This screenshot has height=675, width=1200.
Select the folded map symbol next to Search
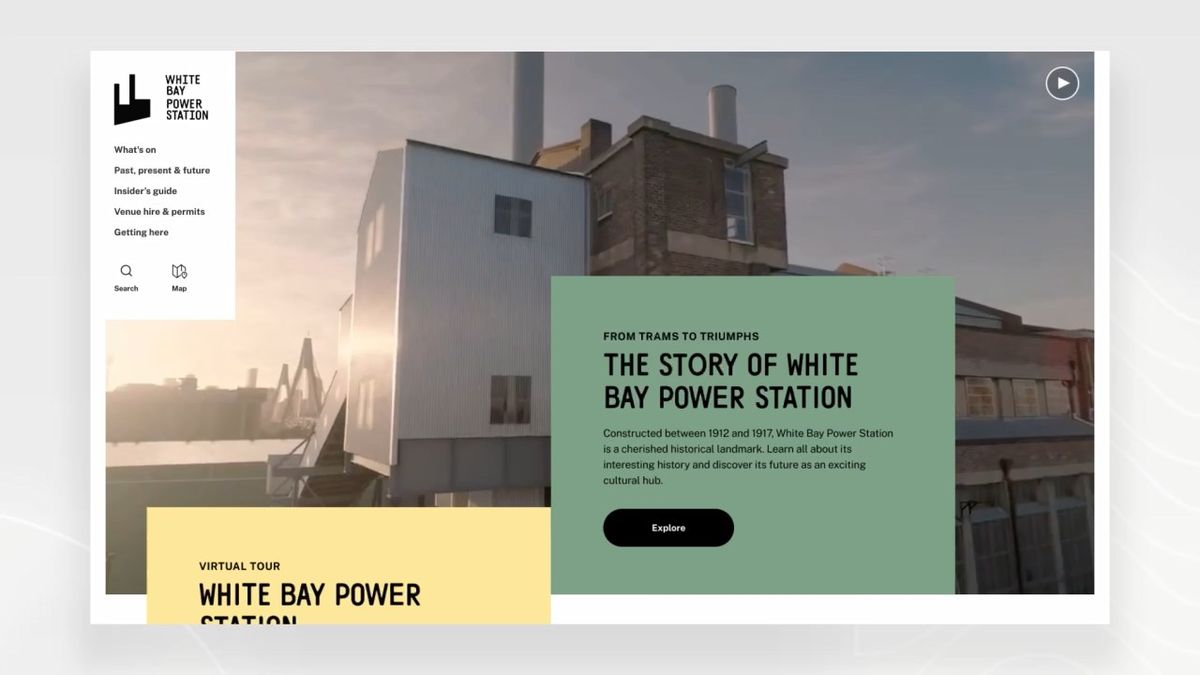(x=179, y=271)
